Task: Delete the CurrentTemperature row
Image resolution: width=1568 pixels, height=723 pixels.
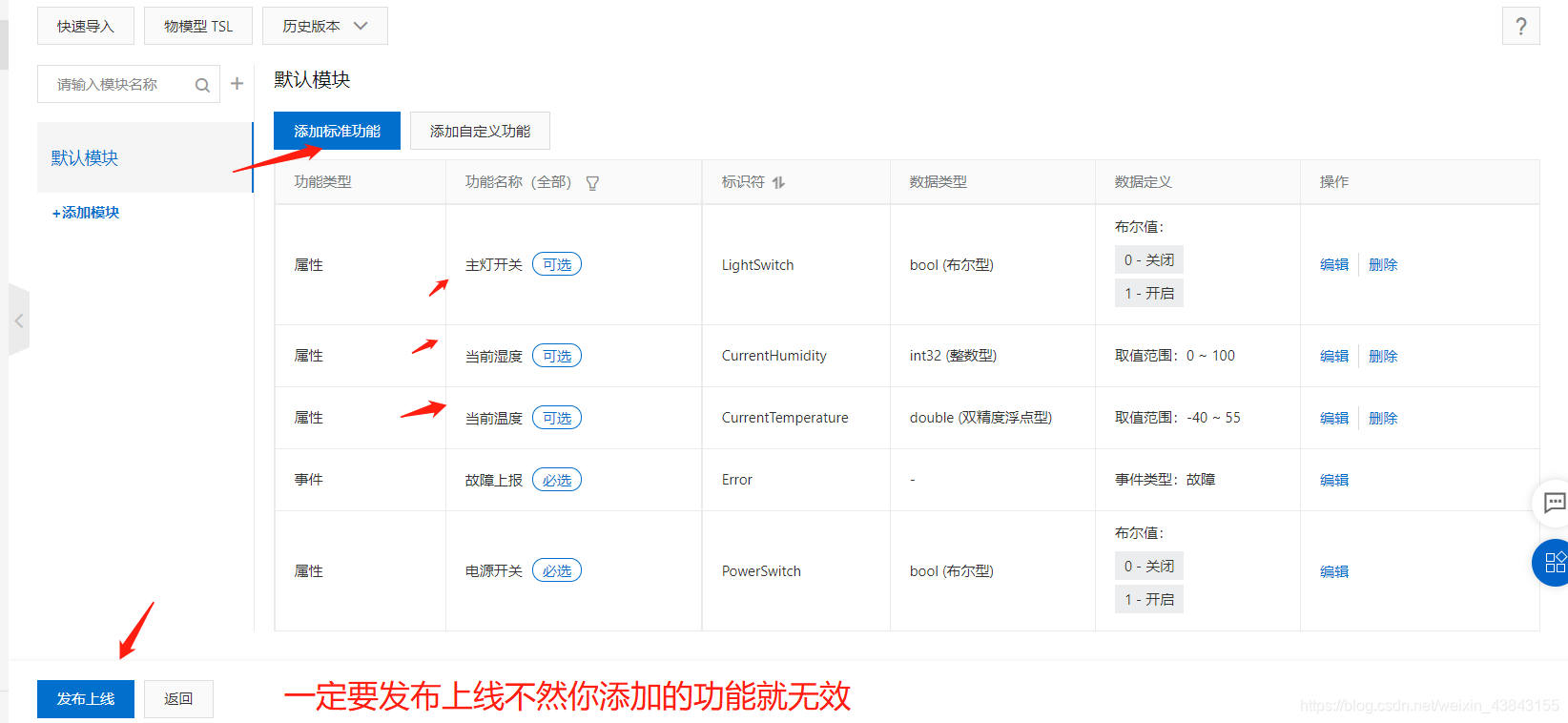Action: click(x=1383, y=418)
